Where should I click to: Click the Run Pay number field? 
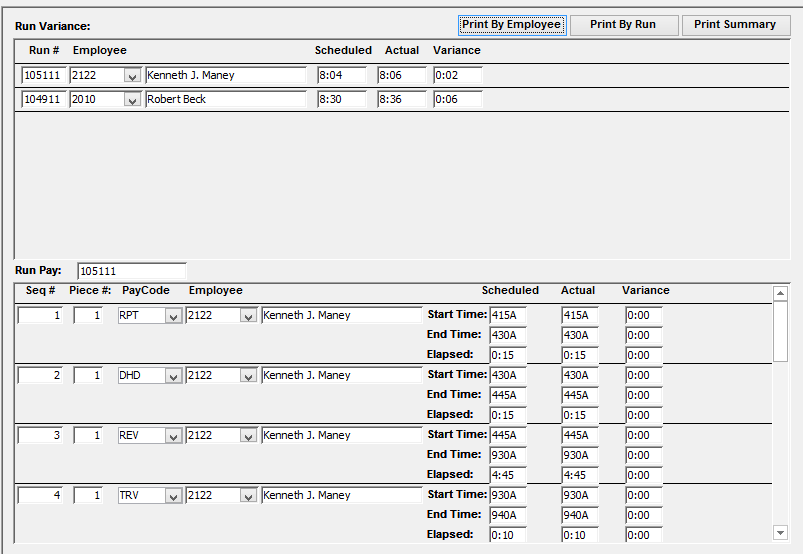pos(131,271)
